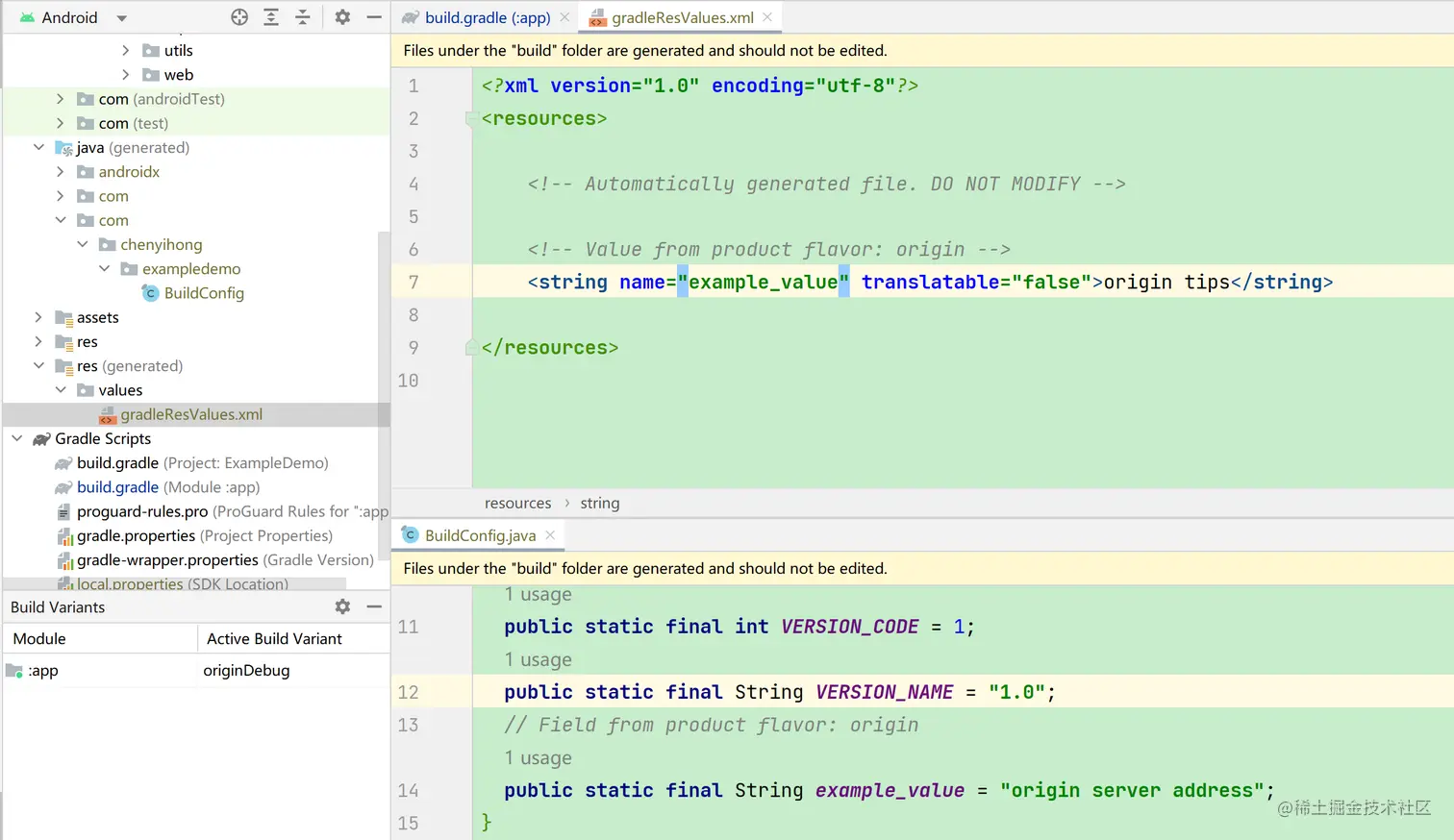Image resolution: width=1454 pixels, height=840 pixels.
Task: Click the java (generated) folder icon
Action: coord(64,148)
